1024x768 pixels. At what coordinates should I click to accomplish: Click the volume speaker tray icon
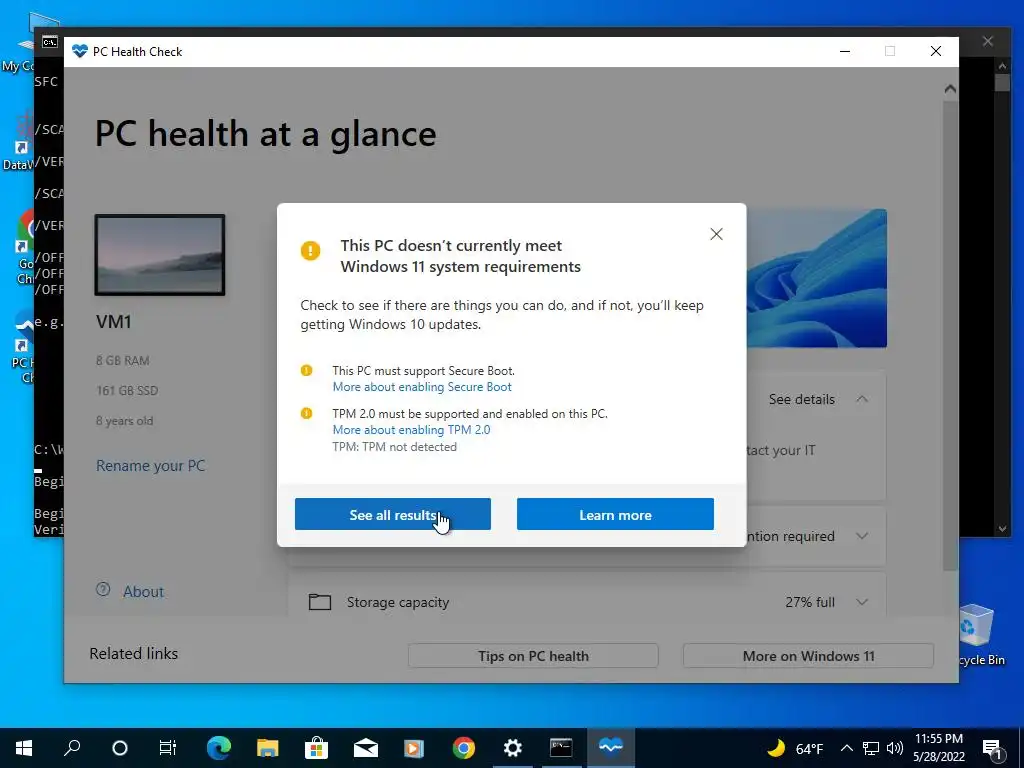click(895, 748)
